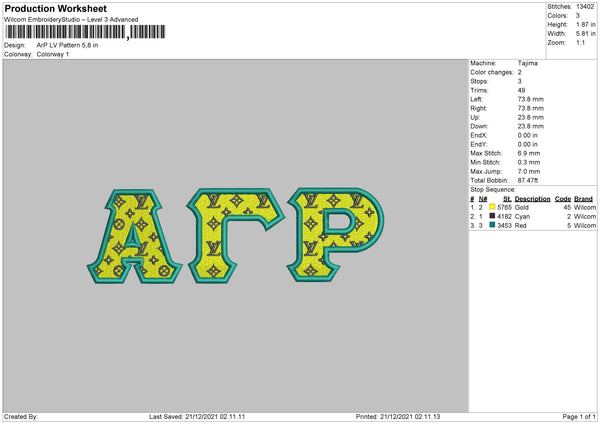
Task: Click the Cyan description in stop sequence
Action: tap(522, 217)
